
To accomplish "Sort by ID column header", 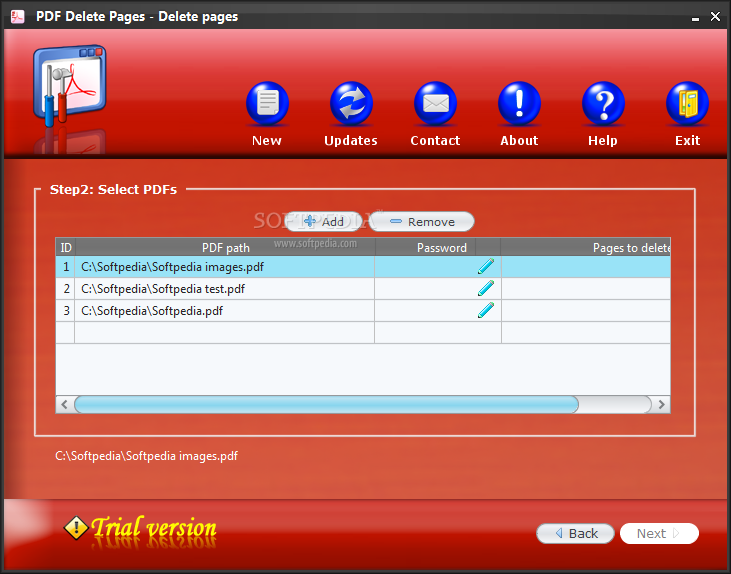I will pos(66,247).
